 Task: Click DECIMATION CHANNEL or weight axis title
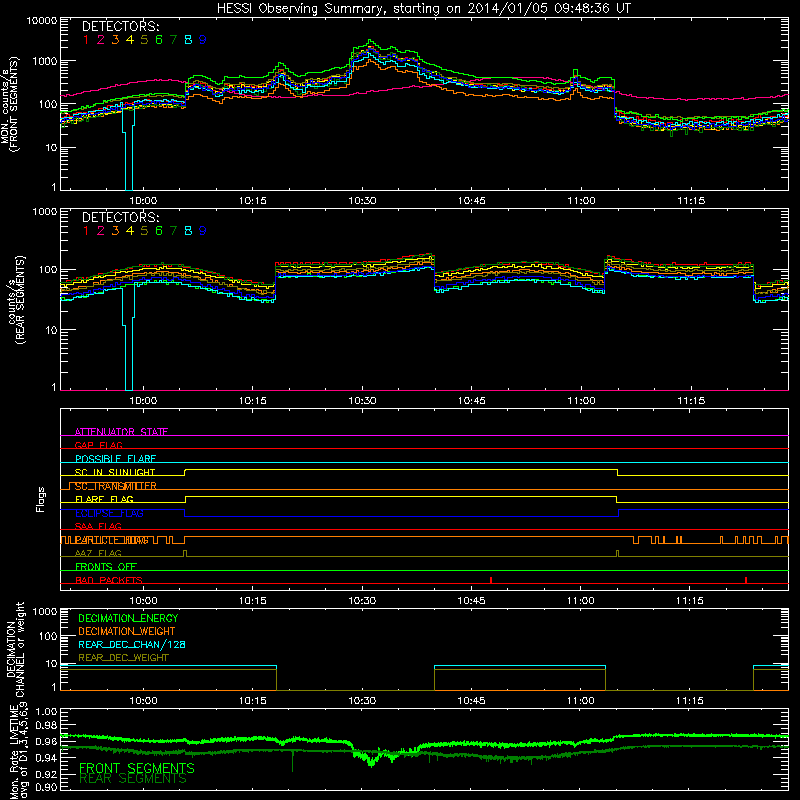15,649
